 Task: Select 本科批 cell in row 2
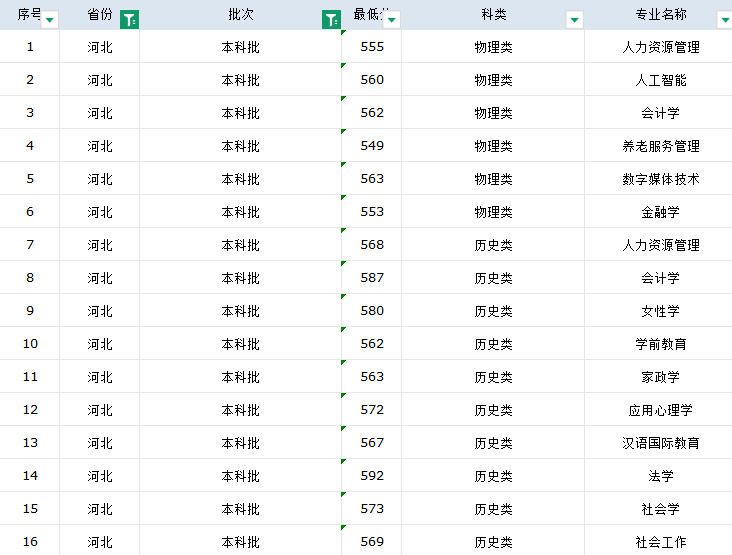coord(240,80)
